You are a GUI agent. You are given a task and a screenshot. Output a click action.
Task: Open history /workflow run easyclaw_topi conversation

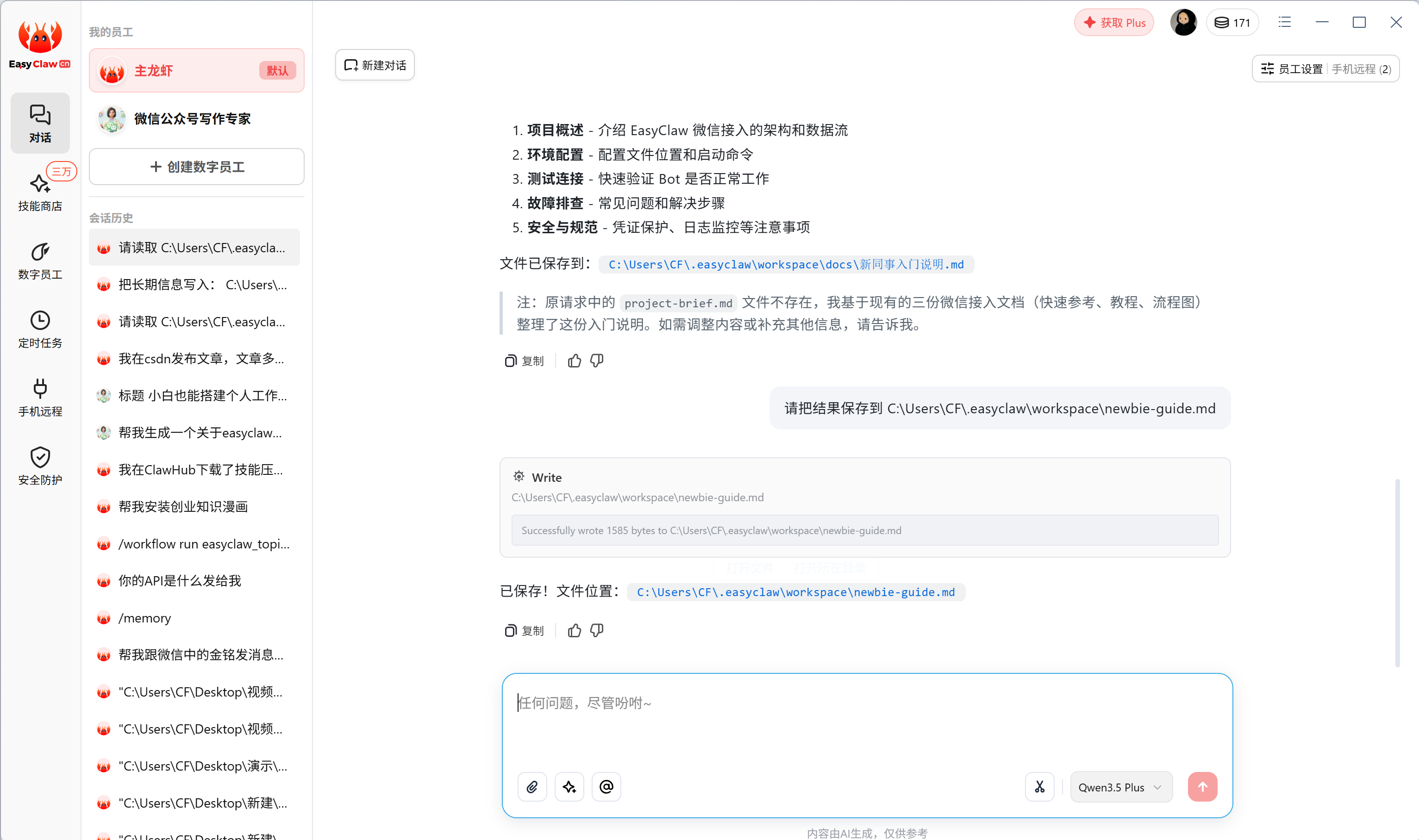click(x=194, y=544)
